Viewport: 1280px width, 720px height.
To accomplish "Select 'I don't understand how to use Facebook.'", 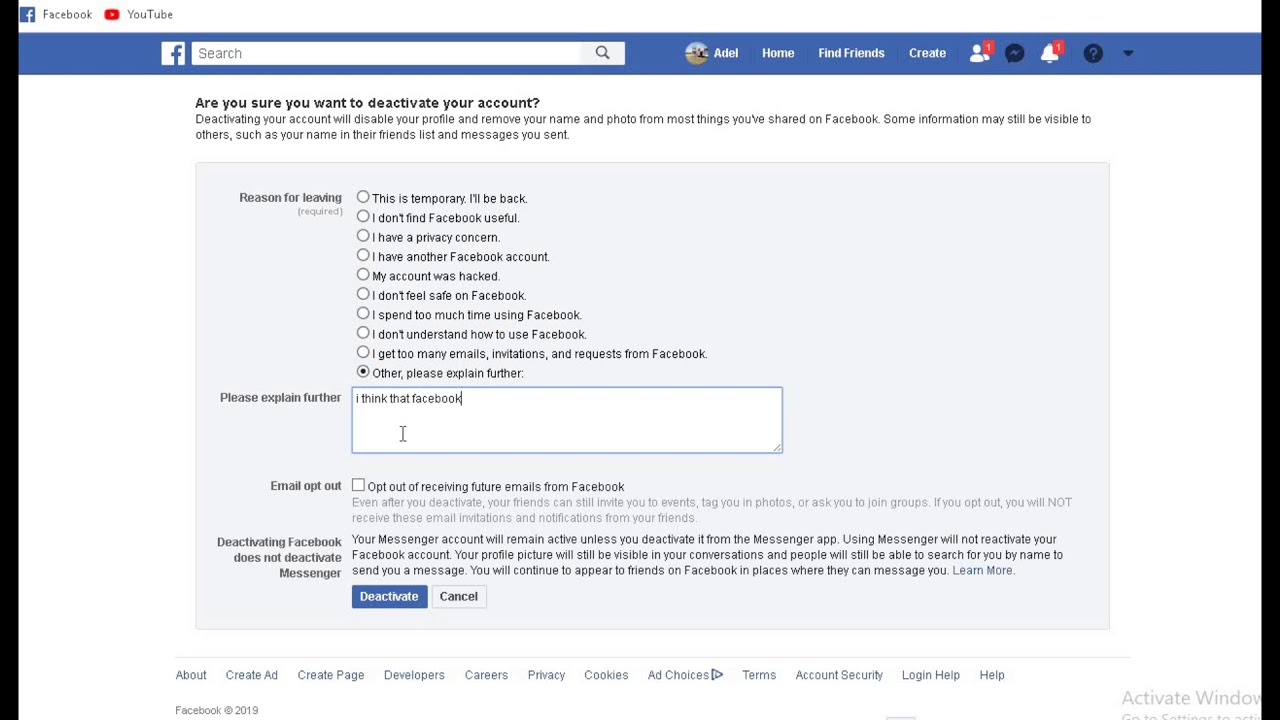I will [x=363, y=333].
